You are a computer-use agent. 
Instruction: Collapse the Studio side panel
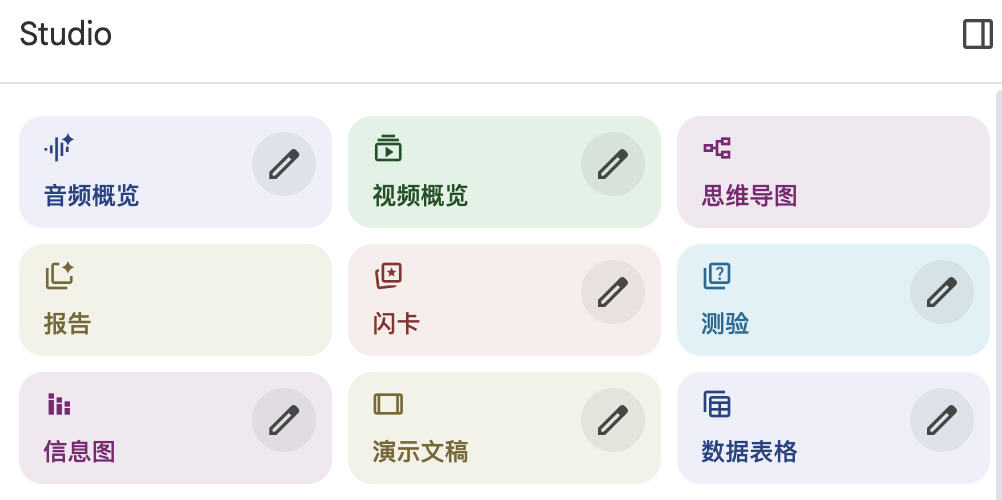(978, 34)
